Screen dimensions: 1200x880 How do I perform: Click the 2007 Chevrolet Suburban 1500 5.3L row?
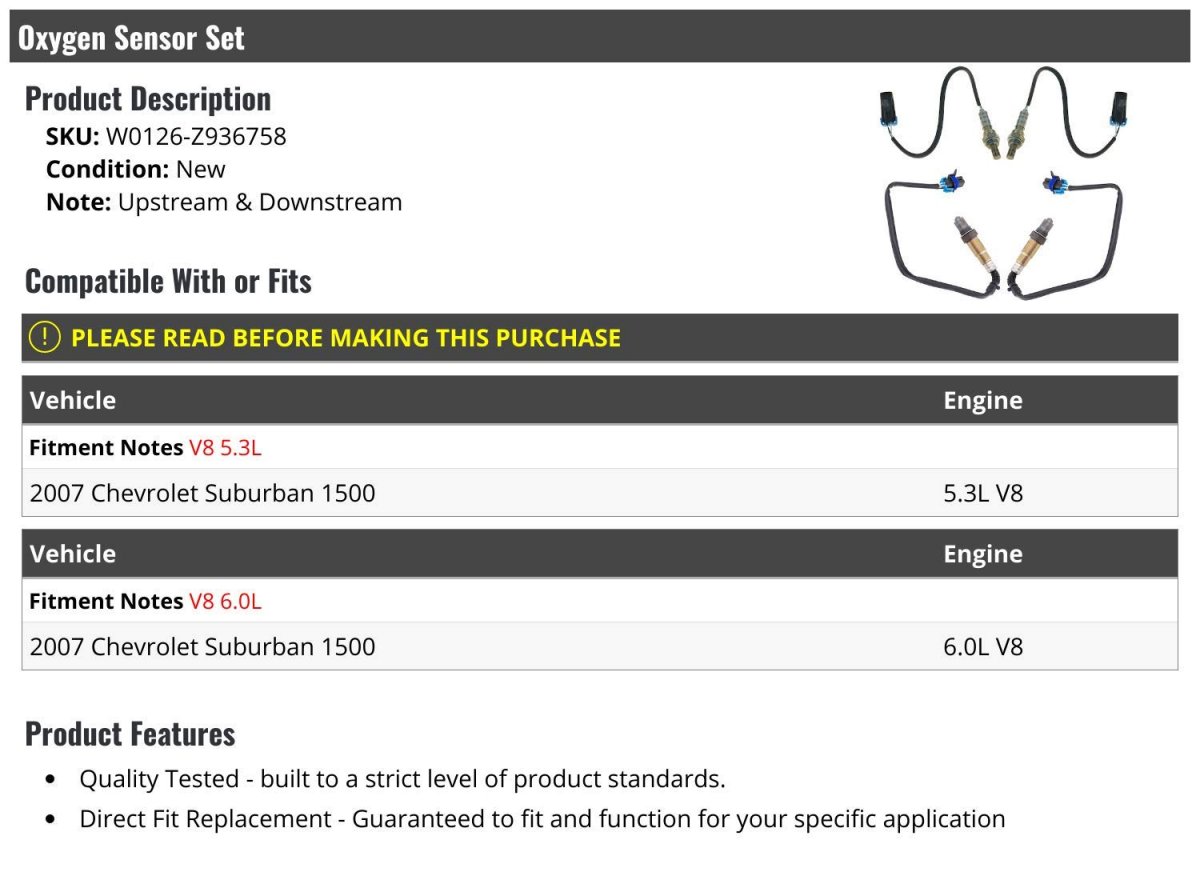click(600, 493)
